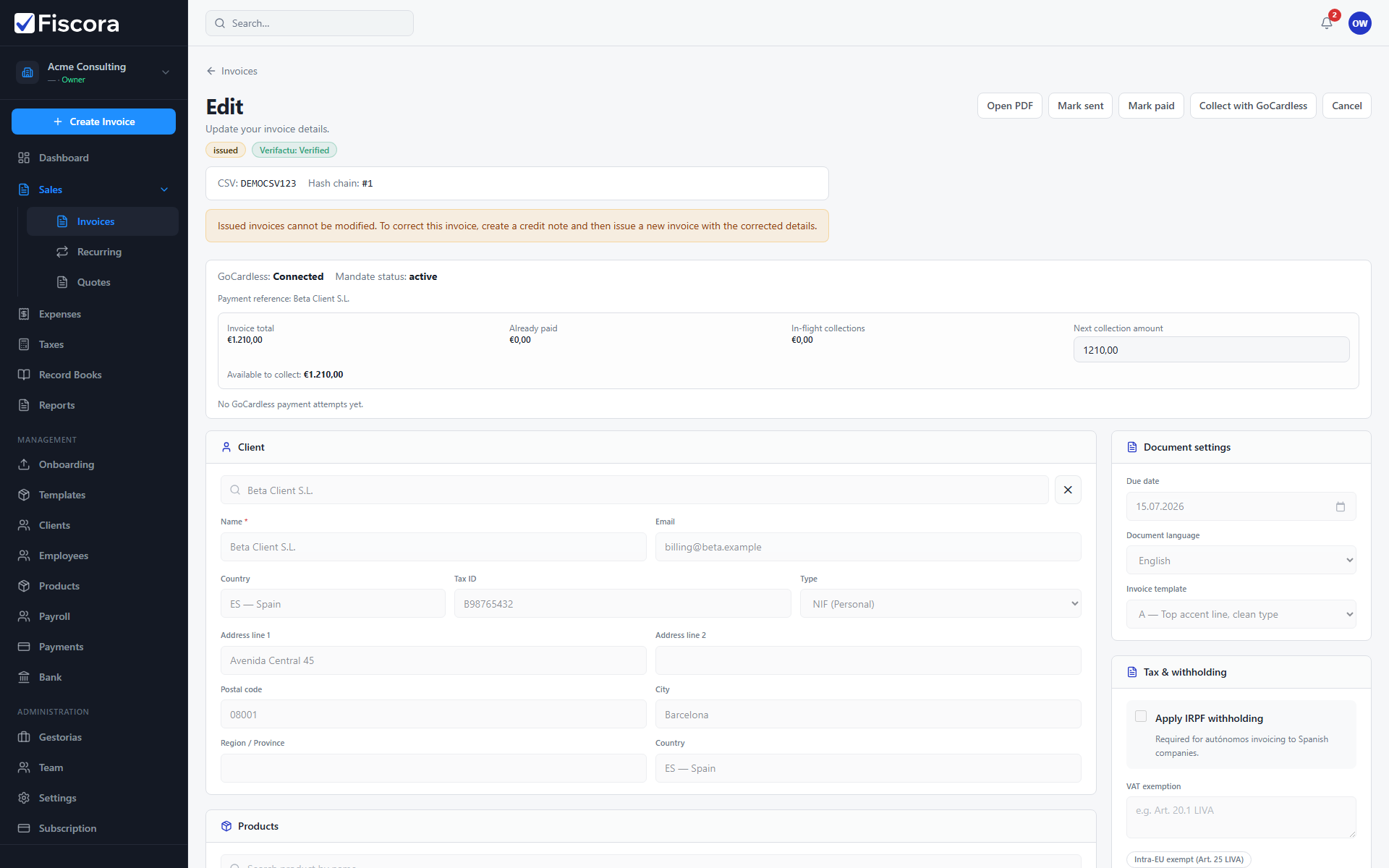
Task: Click the Payments card icon
Action: pos(24,647)
